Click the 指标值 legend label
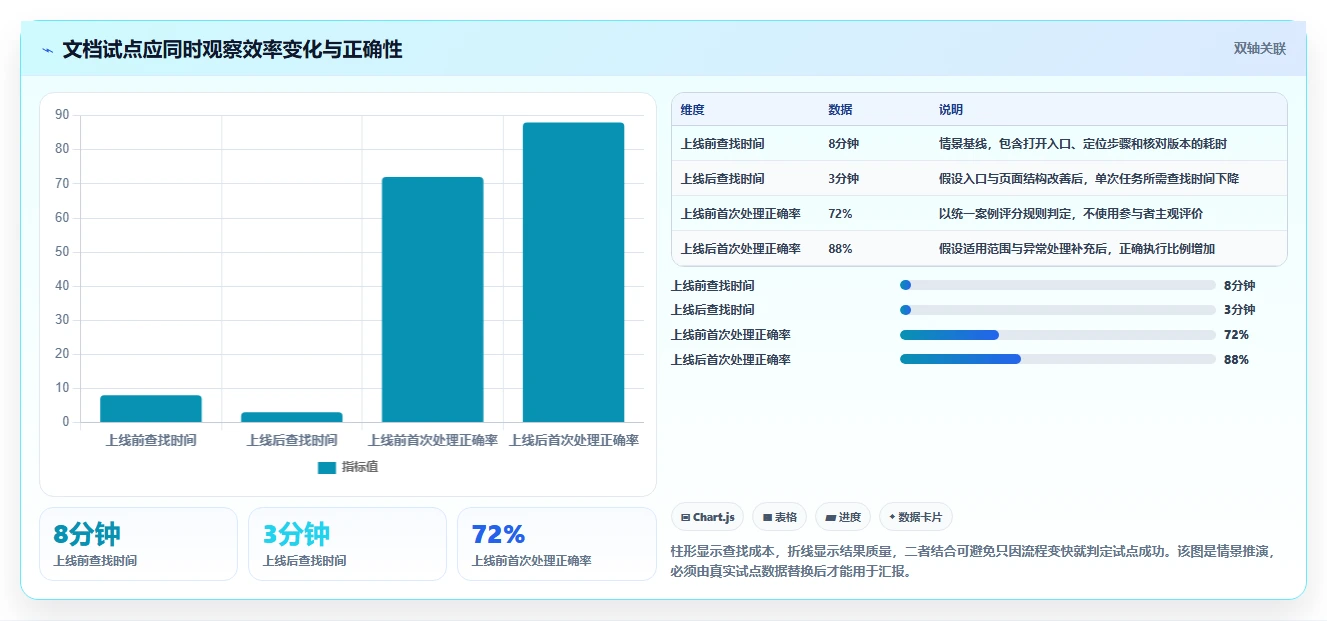The height and width of the screenshot is (621, 1327). point(360,467)
